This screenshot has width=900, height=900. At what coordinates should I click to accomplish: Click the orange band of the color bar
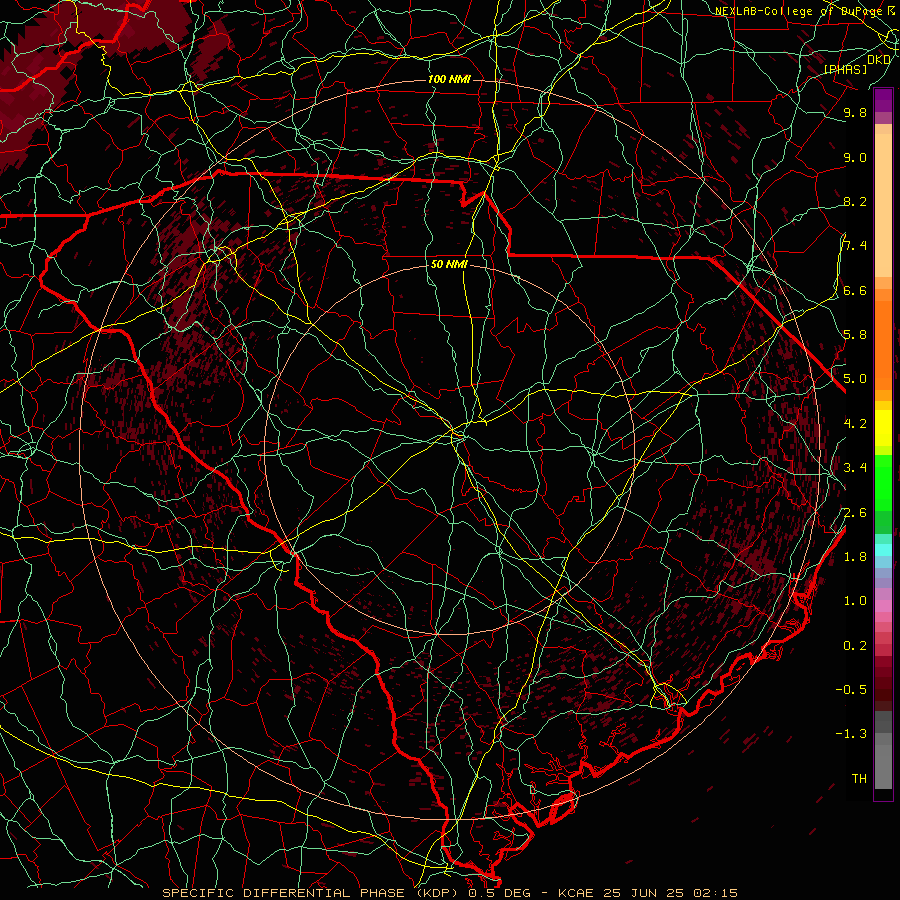click(x=883, y=344)
